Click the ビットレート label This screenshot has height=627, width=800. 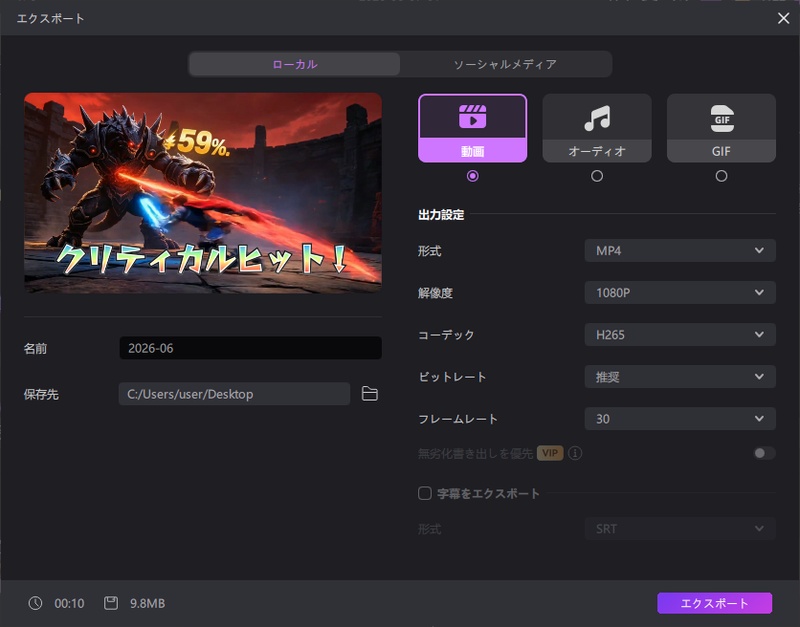point(452,377)
